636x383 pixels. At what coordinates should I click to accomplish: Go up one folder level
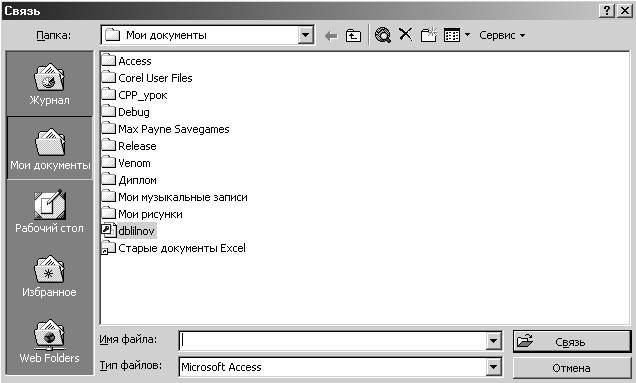[x=353, y=36]
